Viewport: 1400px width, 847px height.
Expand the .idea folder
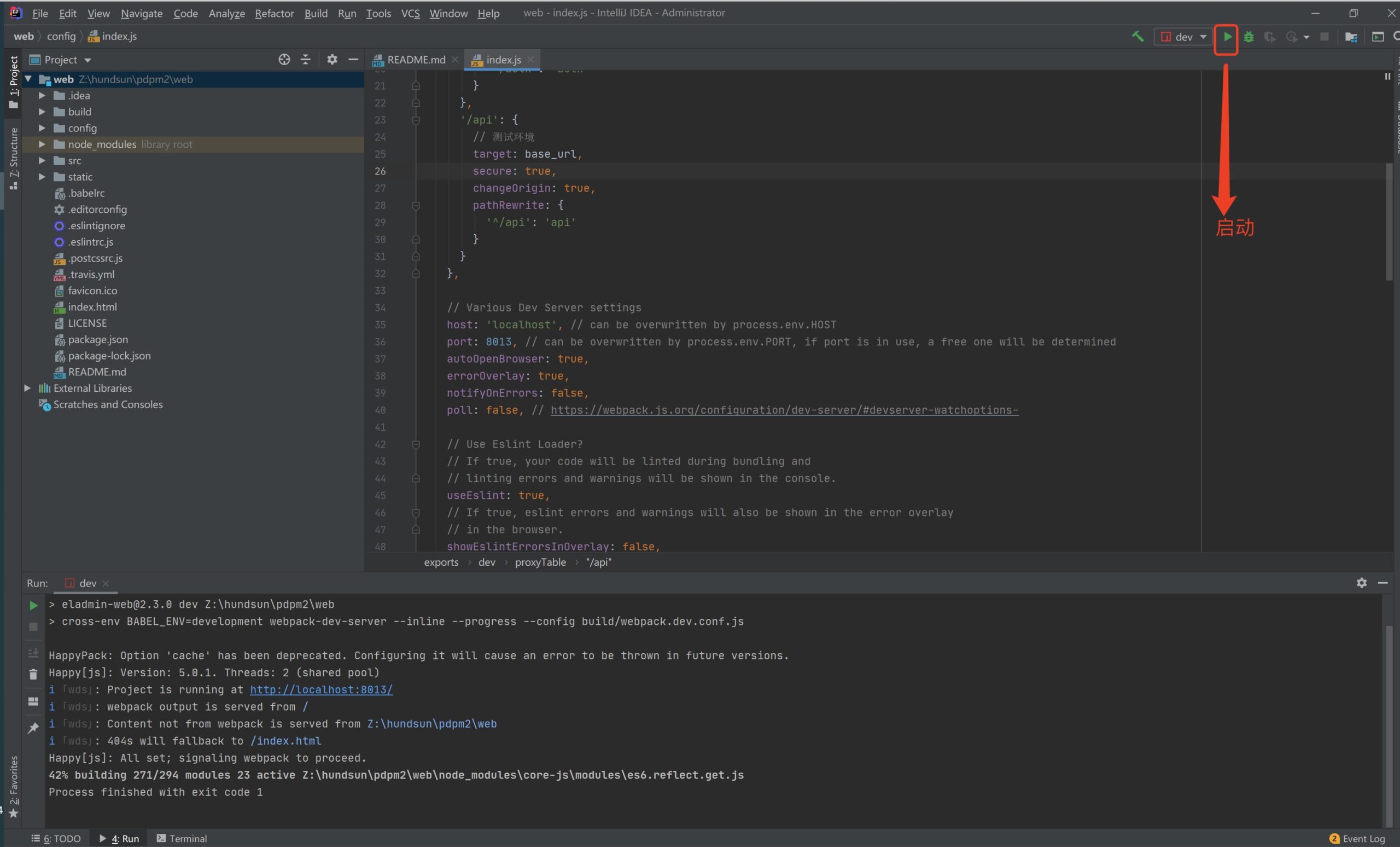[x=42, y=96]
